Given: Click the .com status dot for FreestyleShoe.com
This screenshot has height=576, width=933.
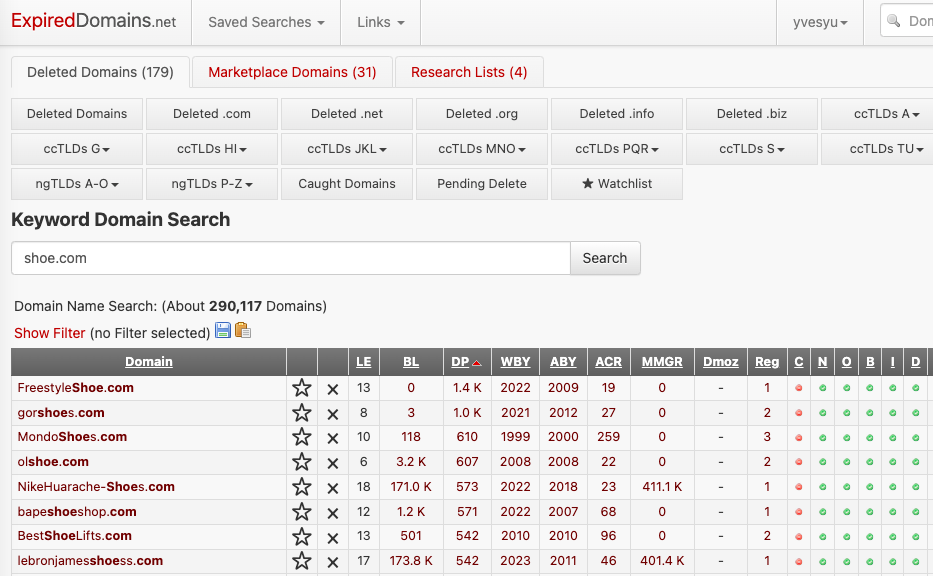Looking at the screenshot, I should coord(799,388).
